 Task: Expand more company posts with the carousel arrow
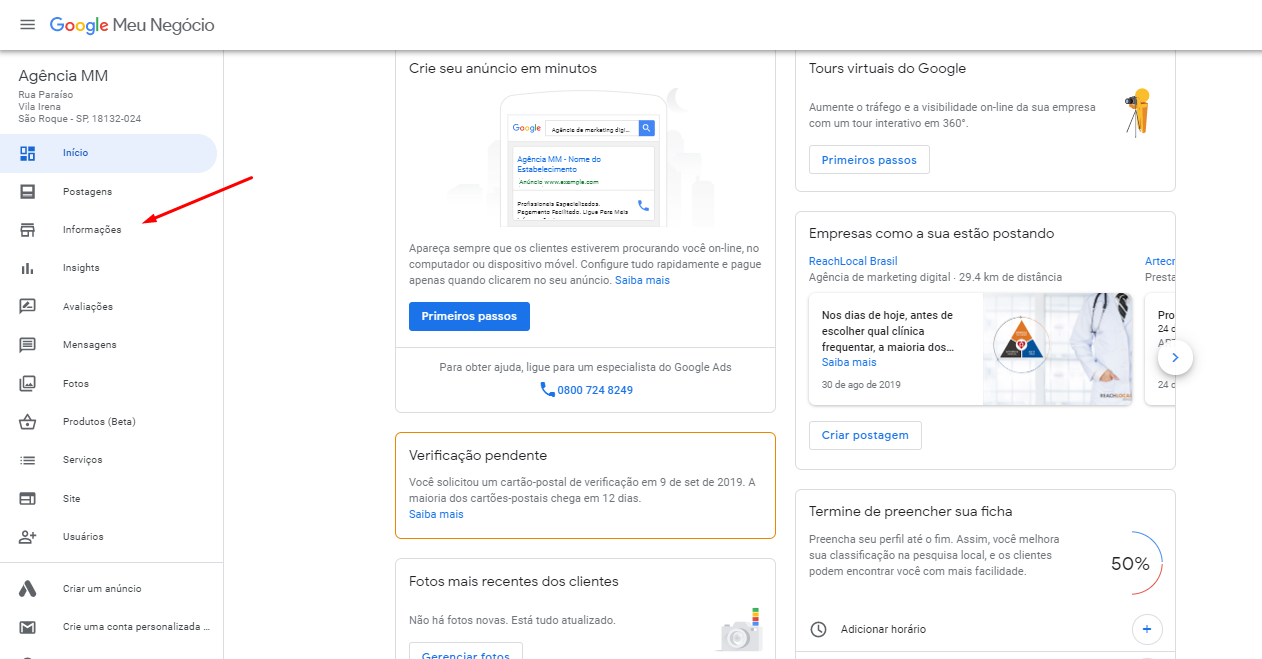[1175, 357]
